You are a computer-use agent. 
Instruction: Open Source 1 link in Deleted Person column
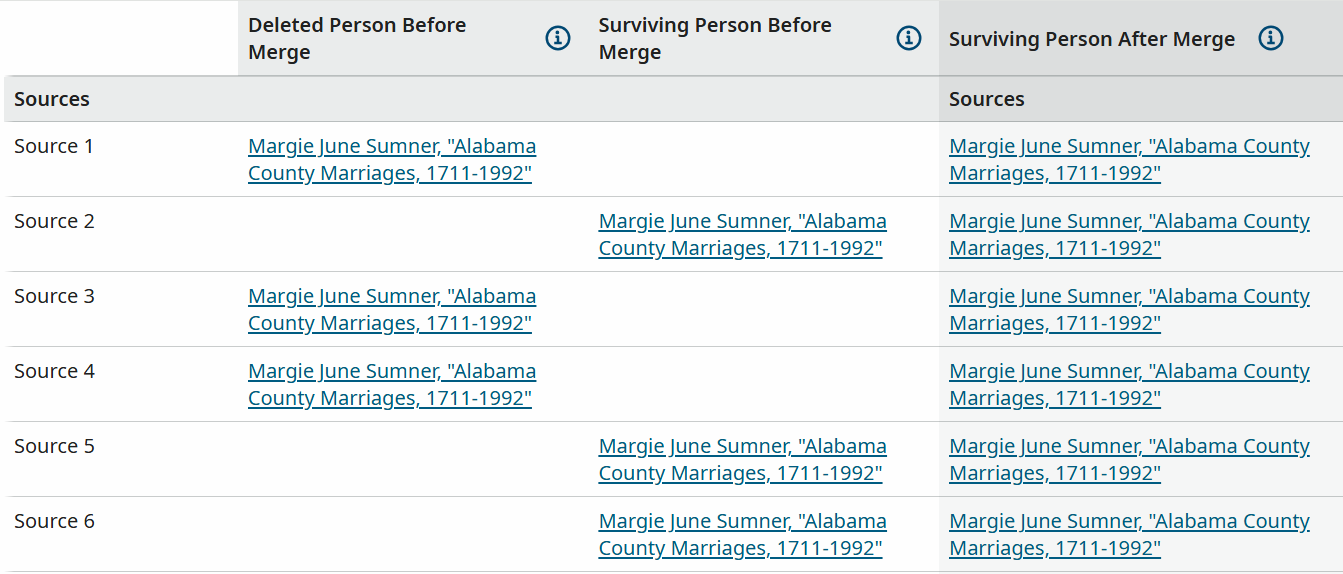tap(391, 160)
